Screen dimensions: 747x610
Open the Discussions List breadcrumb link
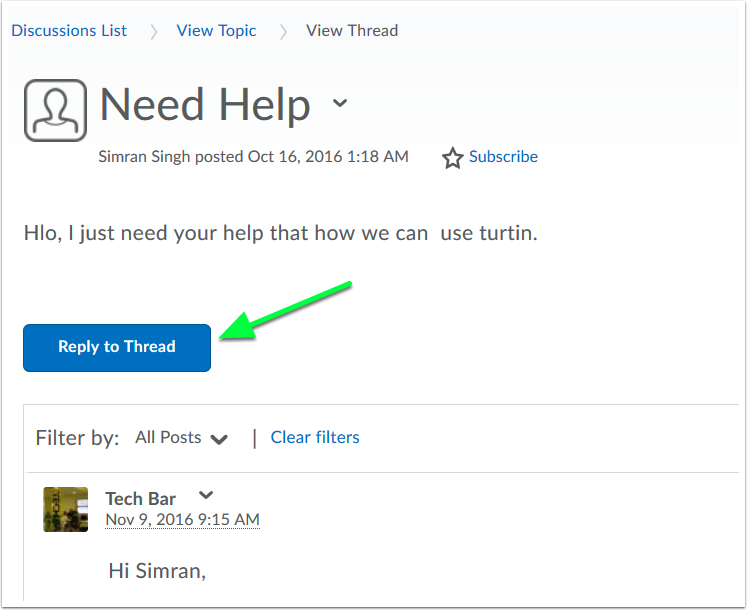[x=69, y=30]
